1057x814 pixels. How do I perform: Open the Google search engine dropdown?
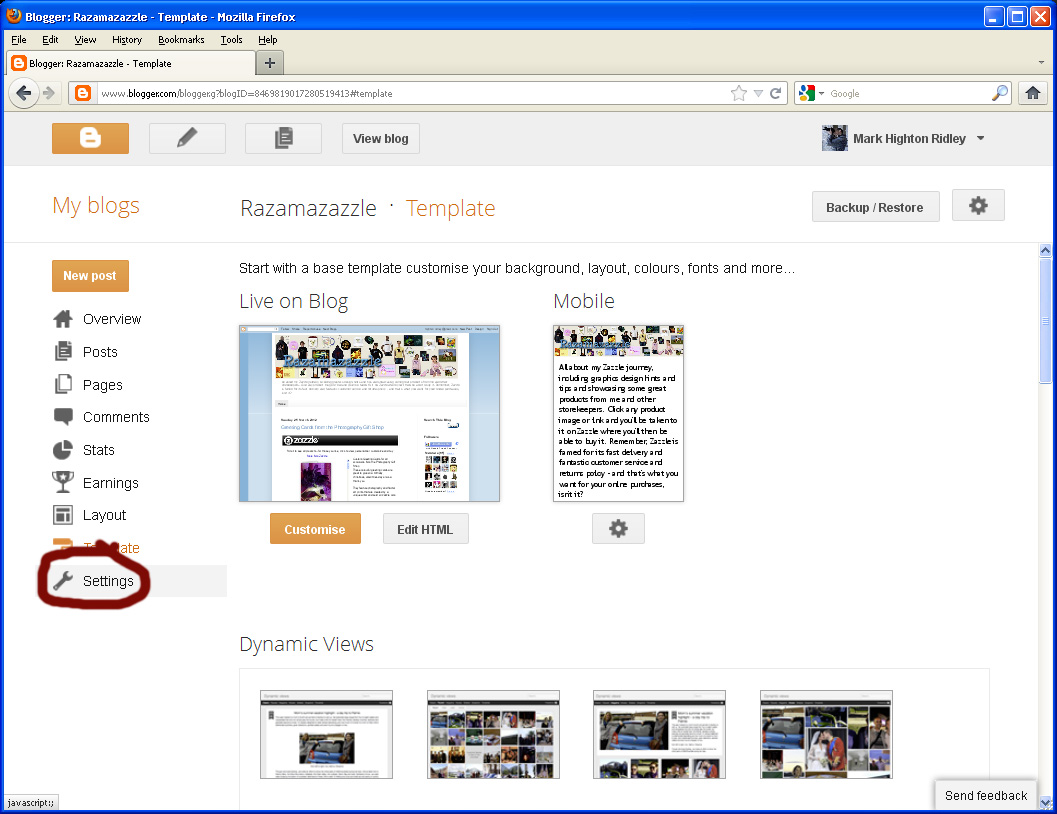(812, 93)
